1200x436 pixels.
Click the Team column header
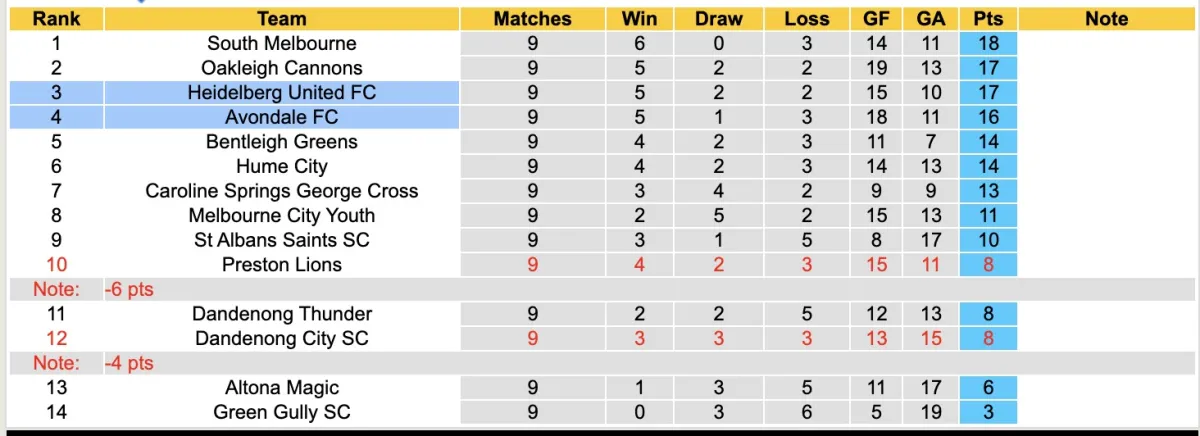click(281, 19)
